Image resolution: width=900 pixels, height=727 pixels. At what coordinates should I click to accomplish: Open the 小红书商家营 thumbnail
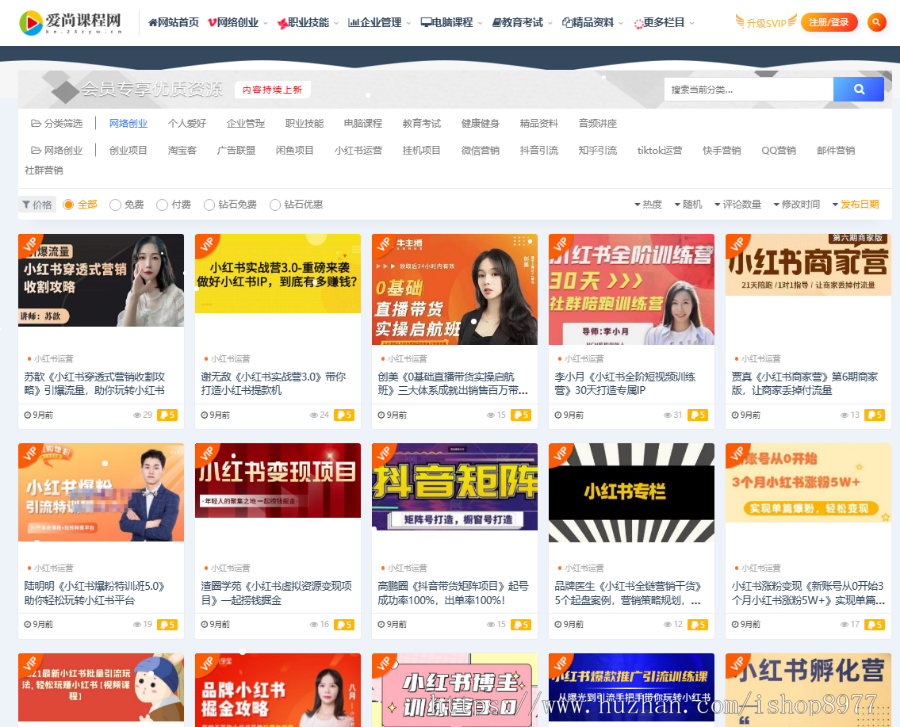(808, 265)
